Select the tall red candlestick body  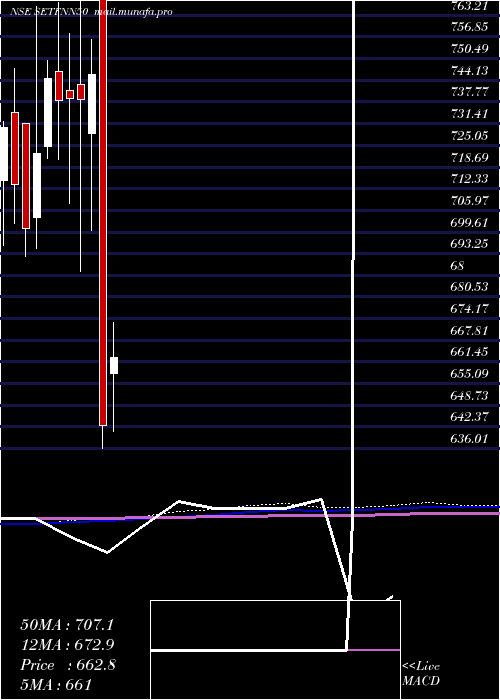103,212
